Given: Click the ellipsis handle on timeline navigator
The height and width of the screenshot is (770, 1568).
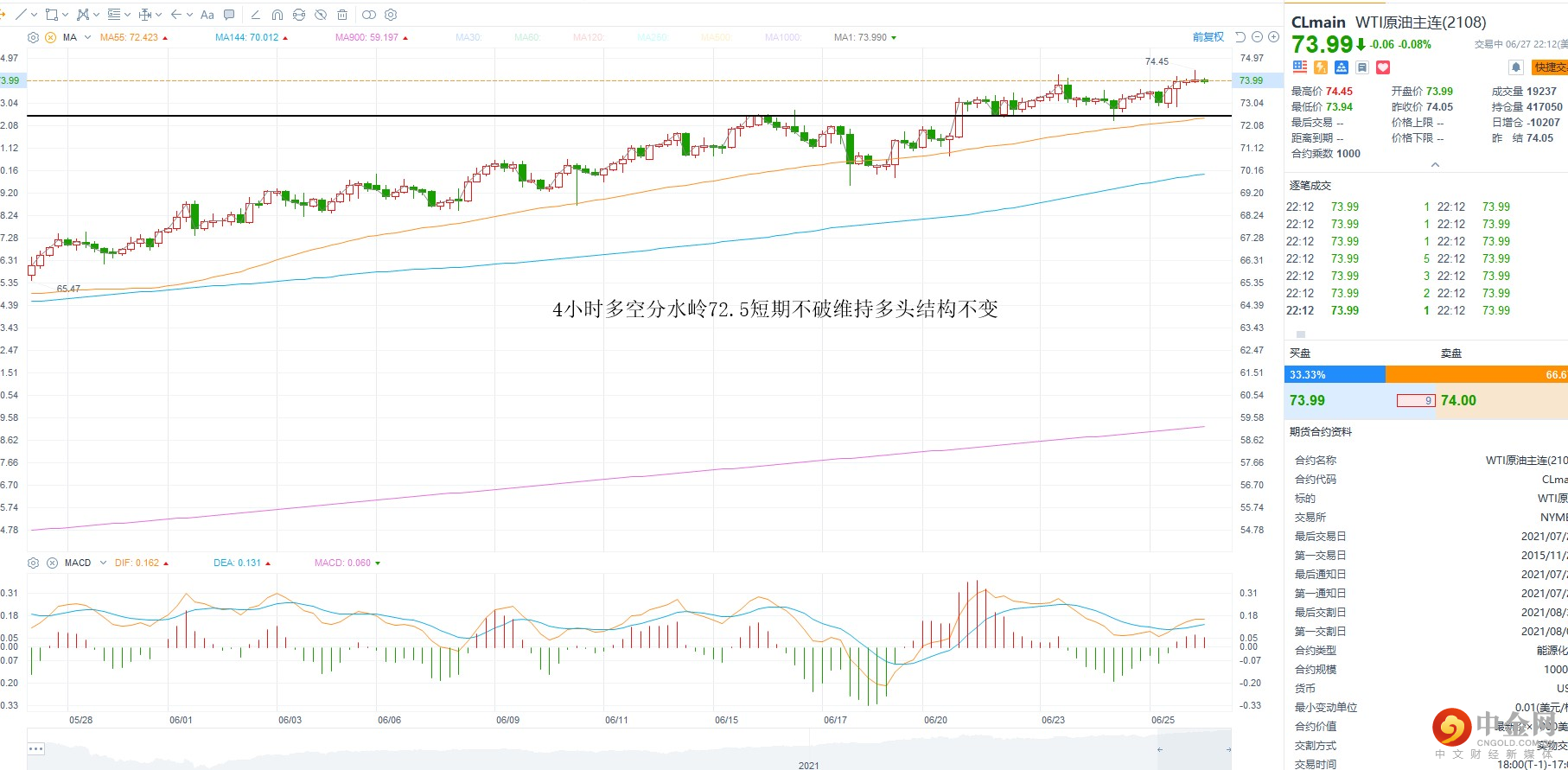Looking at the screenshot, I should [35, 748].
